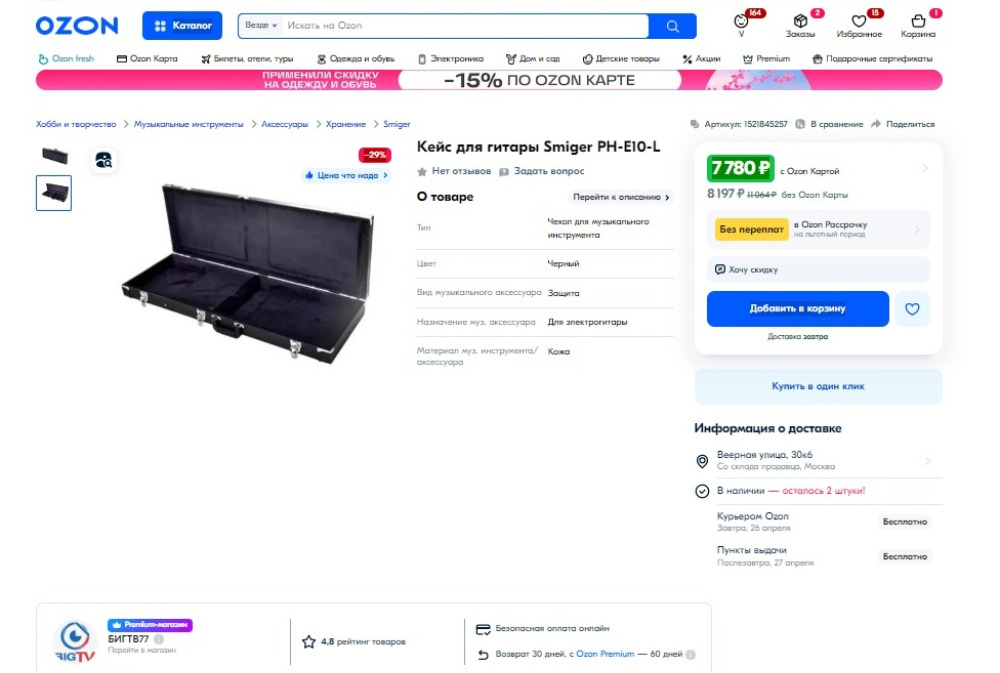The width and height of the screenshot is (1000, 673).
Task: Click the Поделиться share icon
Action: 876,124
